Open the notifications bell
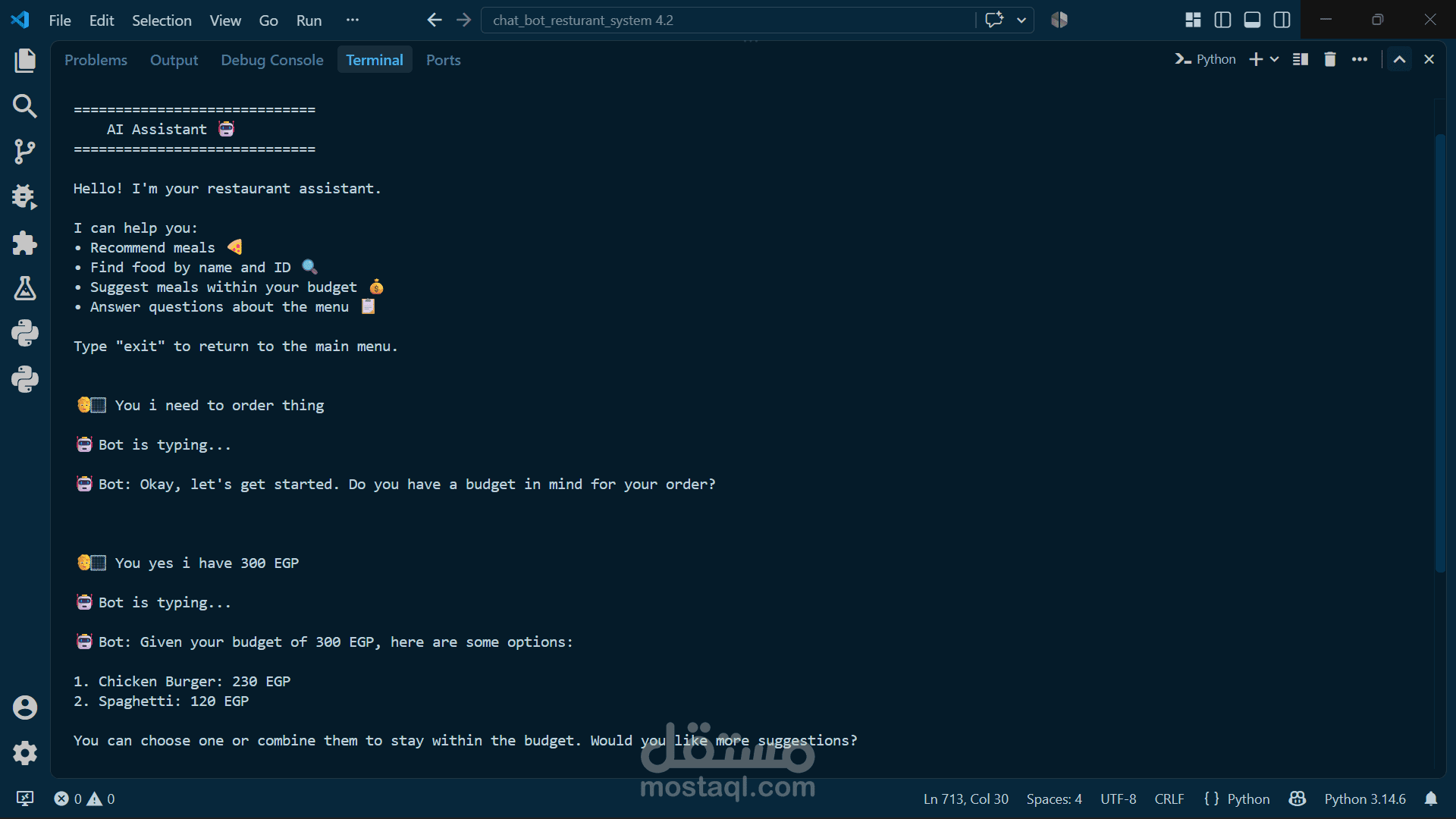 (x=1431, y=799)
